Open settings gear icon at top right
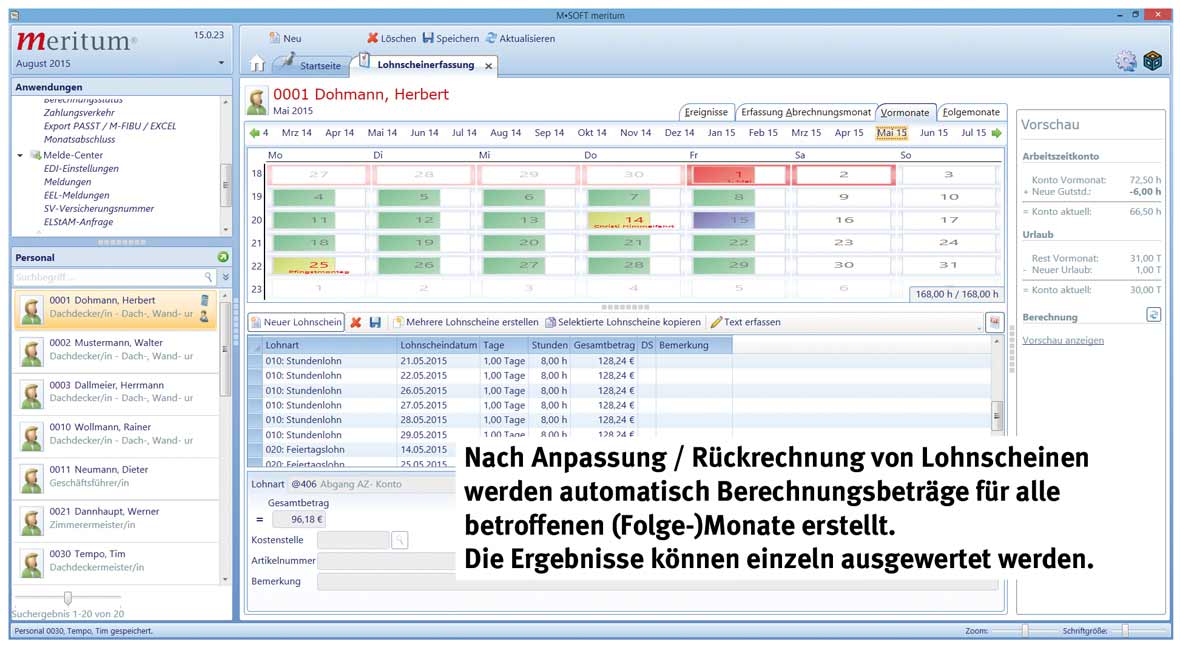This screenshot has width=1180, height=650. pyautogui.click(x=1126, y=61)
